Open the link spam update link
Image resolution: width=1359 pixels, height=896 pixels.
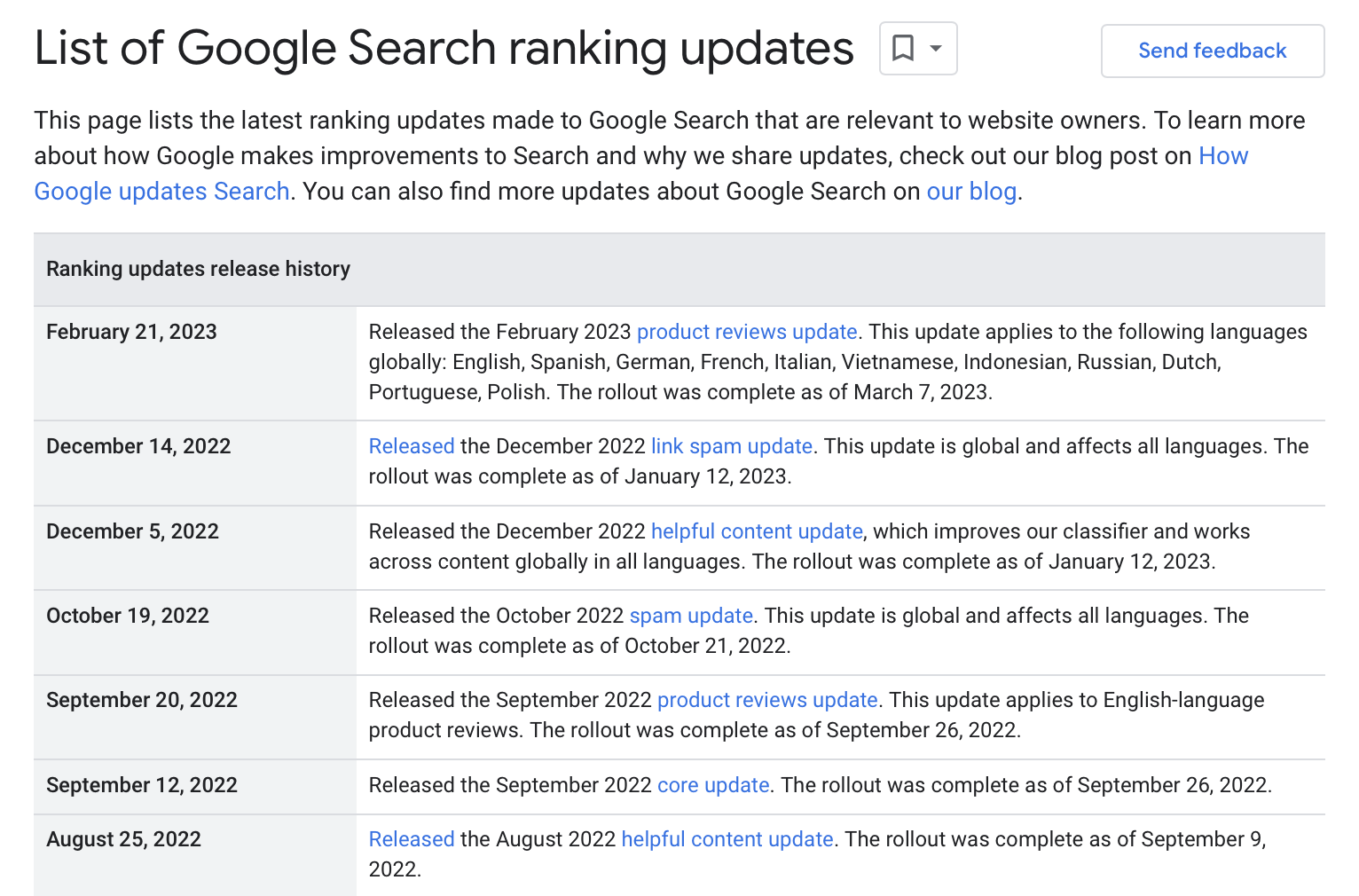[732, 446]
